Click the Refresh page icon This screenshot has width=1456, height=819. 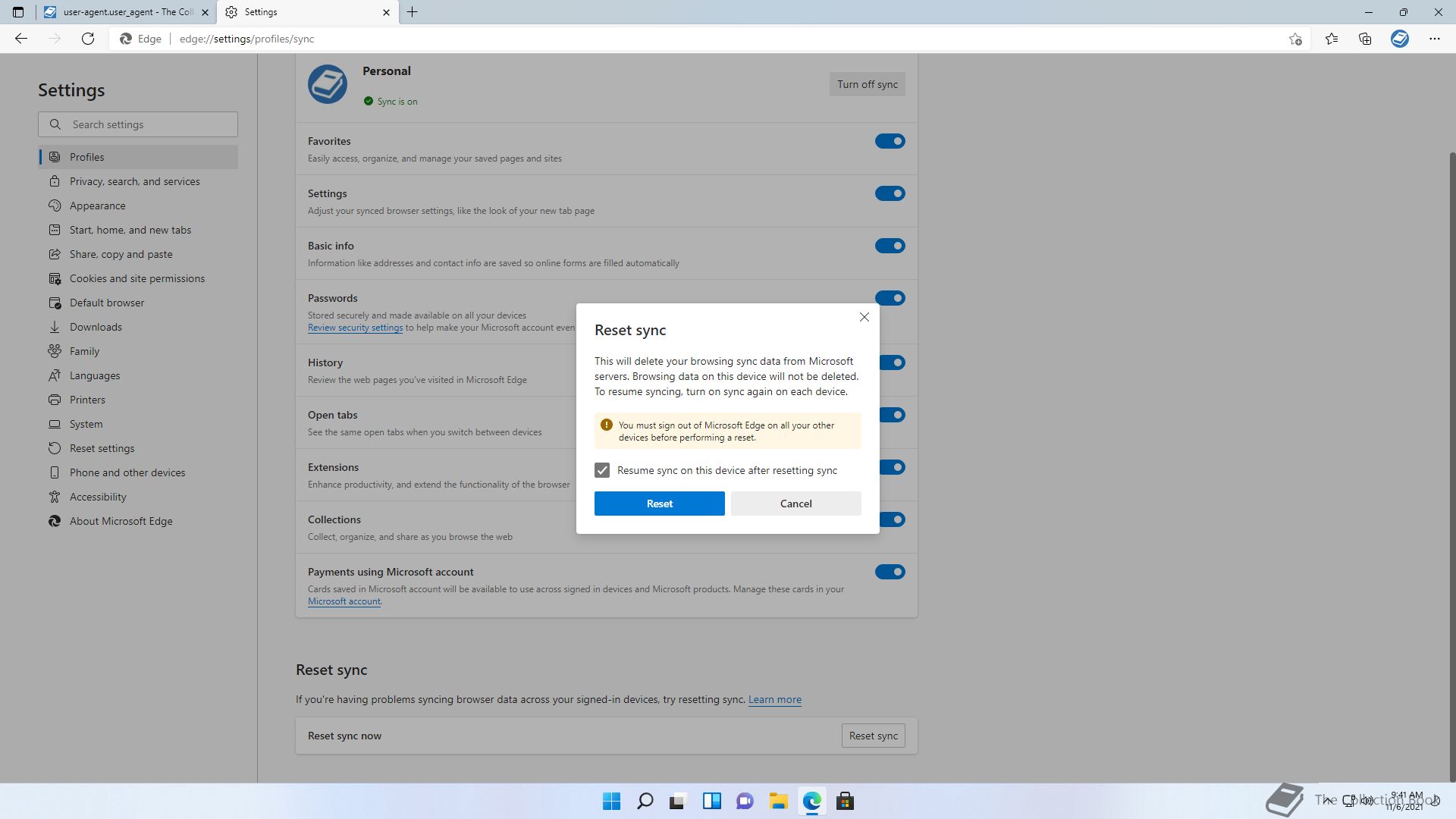tap(88, 39)
